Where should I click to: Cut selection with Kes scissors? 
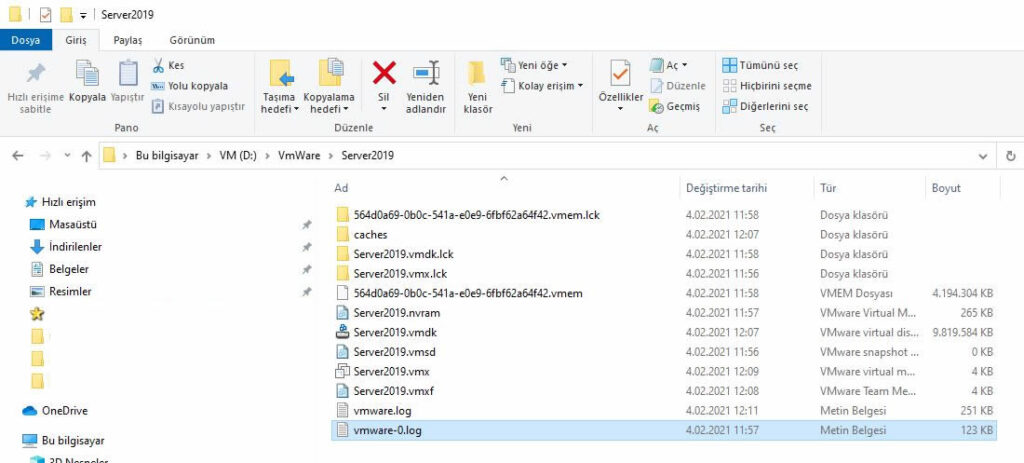point(168,65)
